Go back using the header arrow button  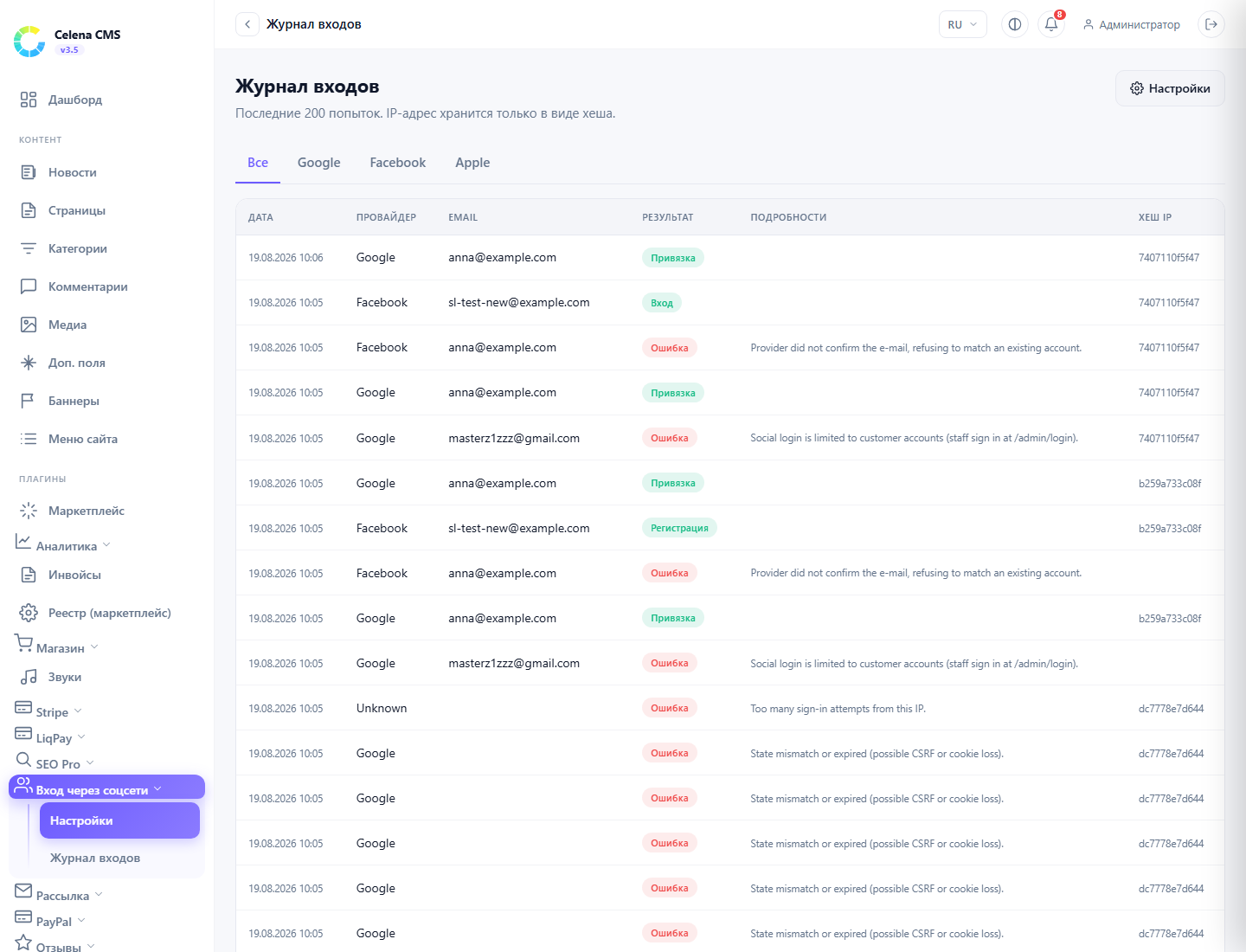pyautogui.click(x=247, y=24)
